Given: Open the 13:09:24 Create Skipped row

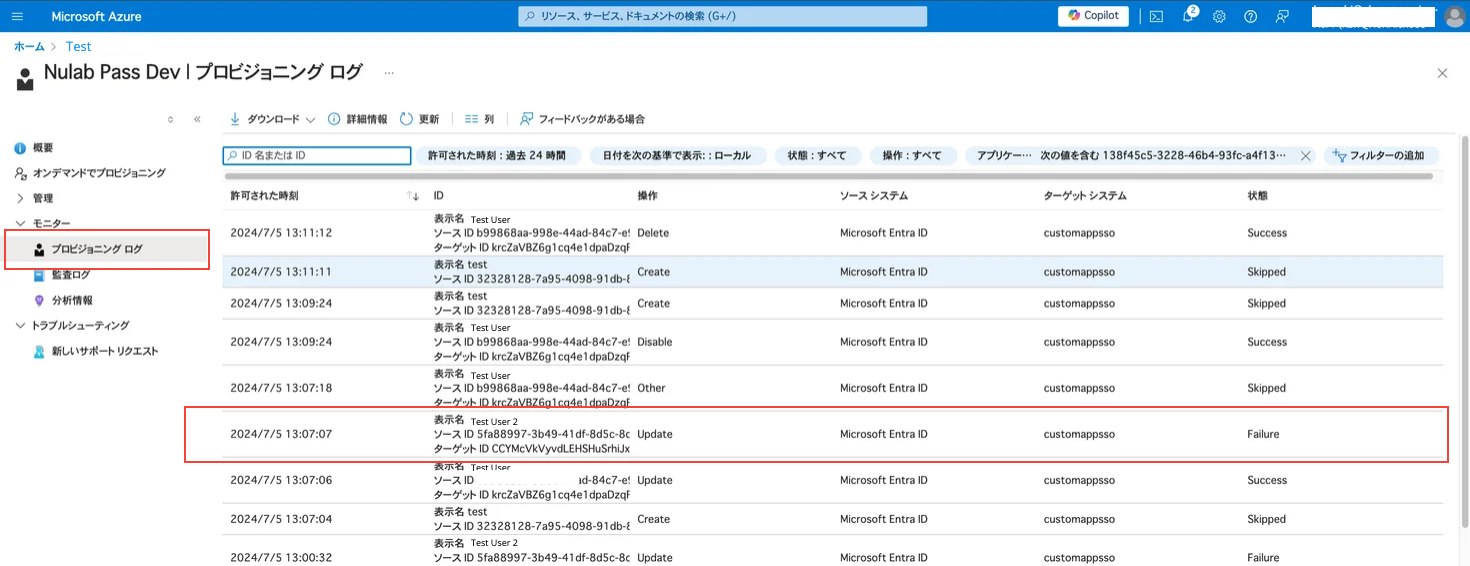Looking at the screenshot, I should pos(833,303).
